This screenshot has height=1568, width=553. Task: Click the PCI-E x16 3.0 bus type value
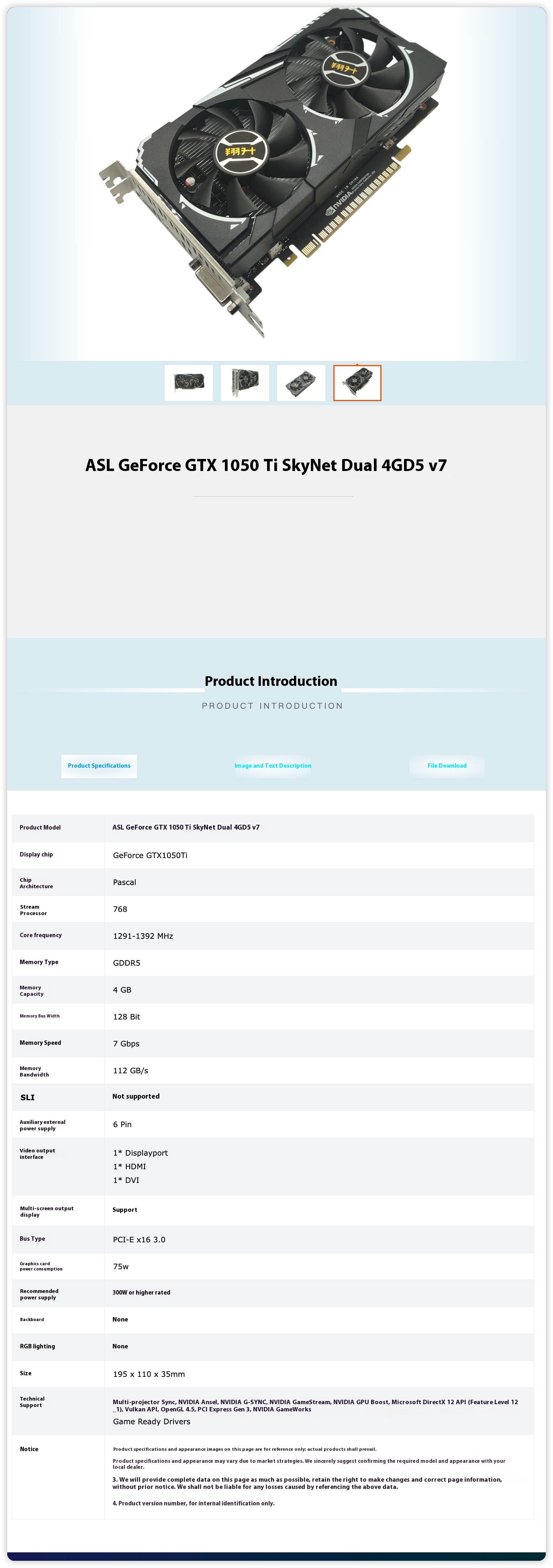[139, 1239]
